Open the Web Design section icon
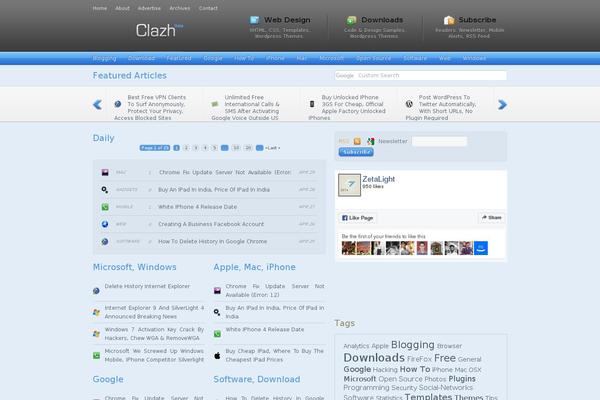The height and width of the screenshot is (400, 600). pyautogui.click(x=254, y=20)
